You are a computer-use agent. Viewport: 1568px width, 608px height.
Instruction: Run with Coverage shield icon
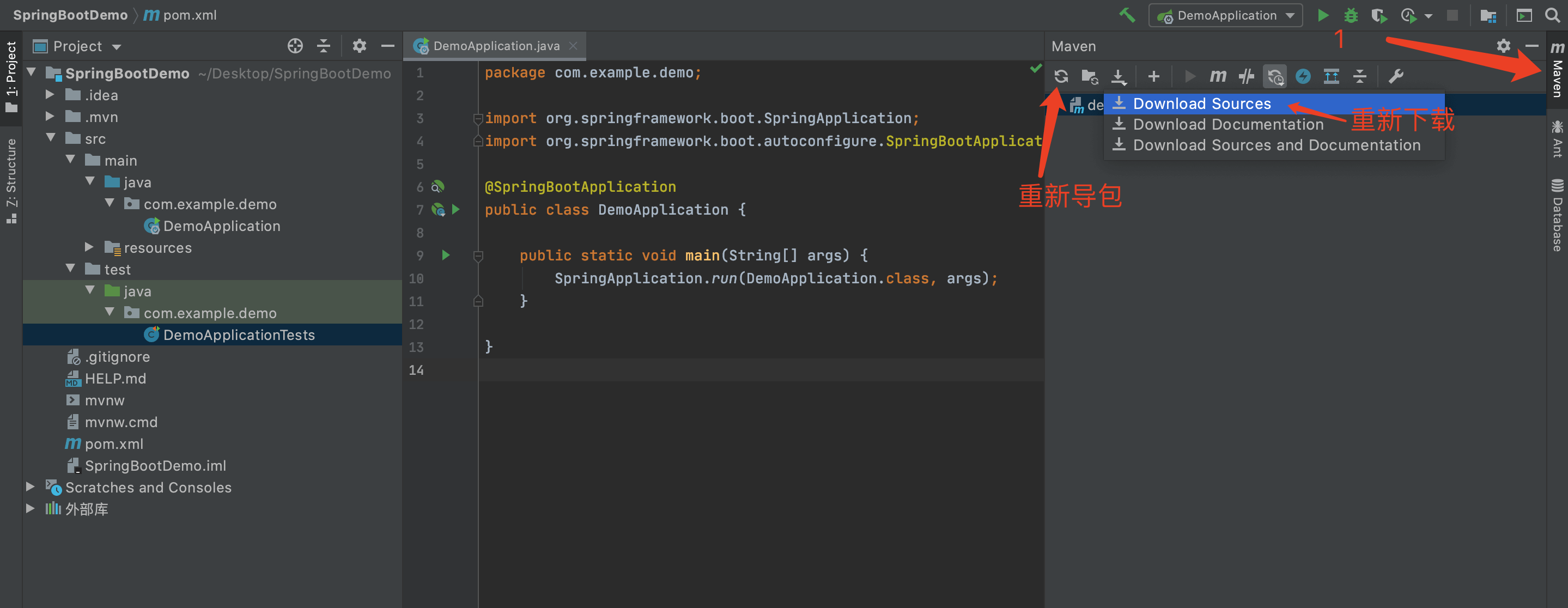coord(1379,15)
